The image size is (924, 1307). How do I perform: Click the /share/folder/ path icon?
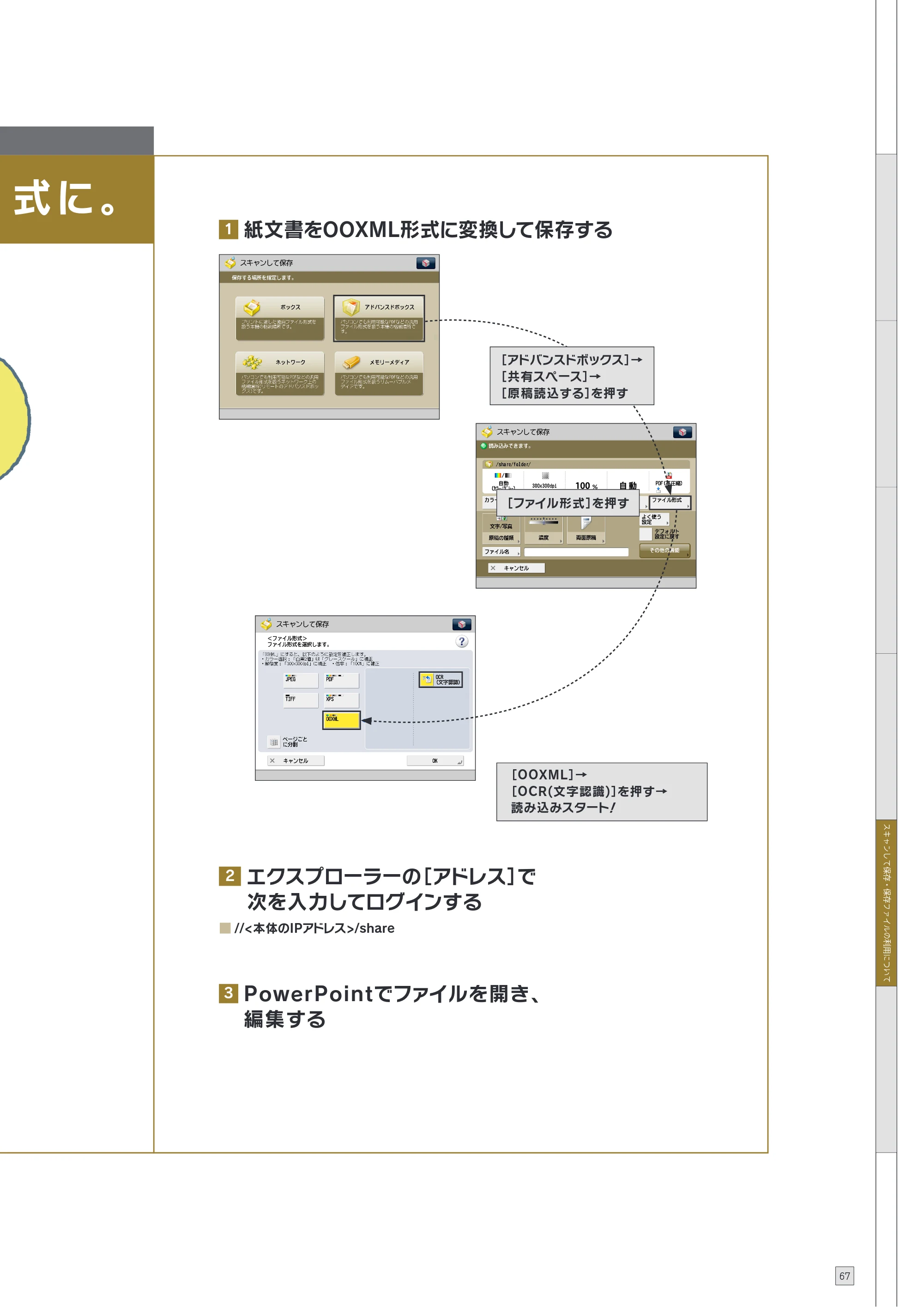coord(489,464)
